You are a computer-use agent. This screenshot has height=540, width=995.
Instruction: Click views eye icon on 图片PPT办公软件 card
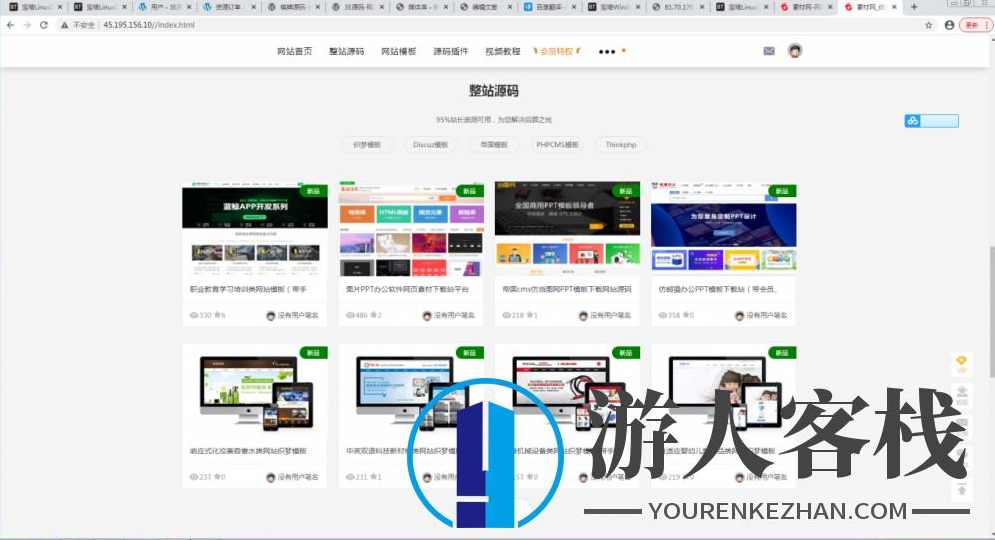(x=350, y=315)
